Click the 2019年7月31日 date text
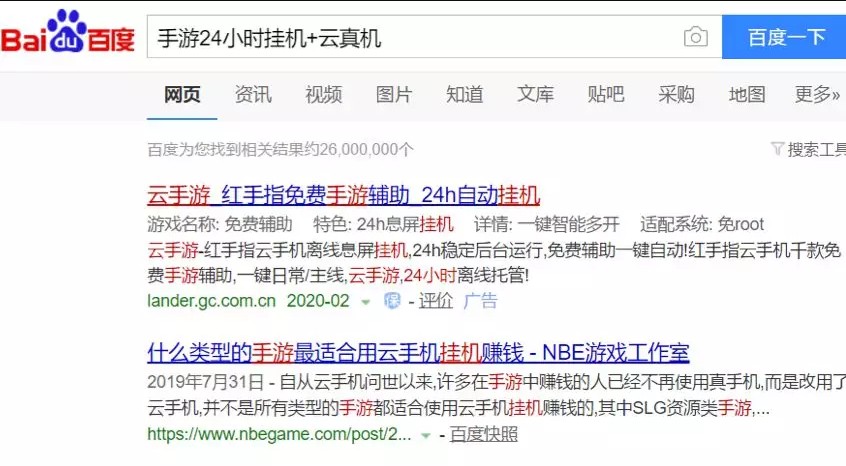Viewport: 846px width, 466px height. tap(205, 382)
